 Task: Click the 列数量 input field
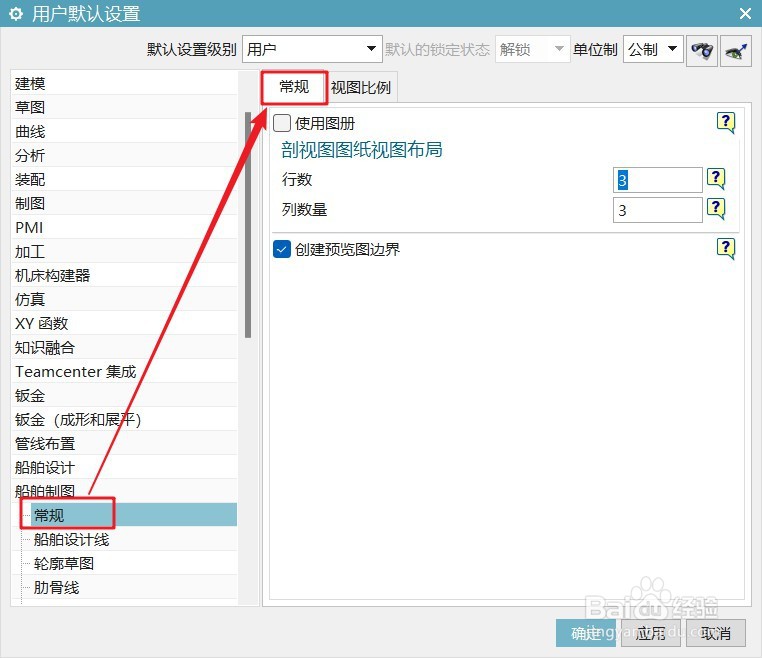(x=658, y=210)
